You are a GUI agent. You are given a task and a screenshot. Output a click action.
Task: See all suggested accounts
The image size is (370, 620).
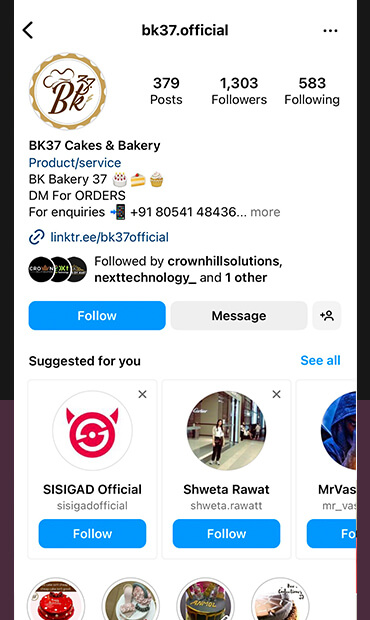coord(320,361)
